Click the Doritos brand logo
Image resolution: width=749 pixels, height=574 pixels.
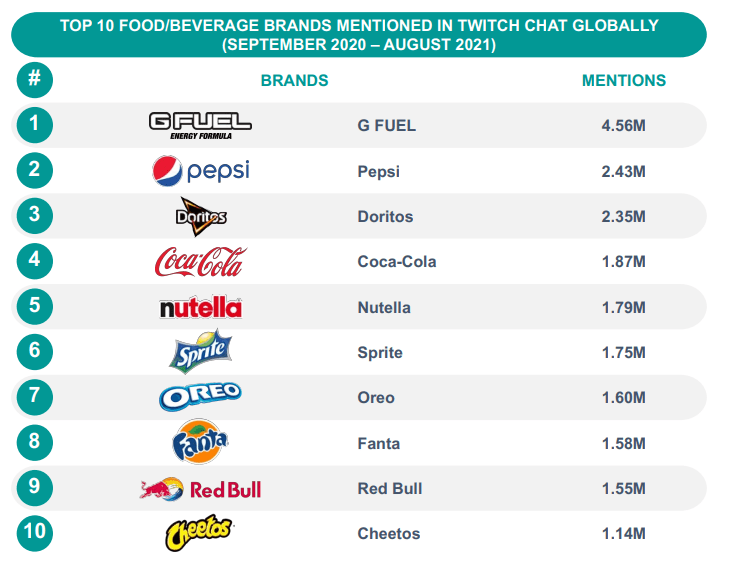click(x=200, y=216)
